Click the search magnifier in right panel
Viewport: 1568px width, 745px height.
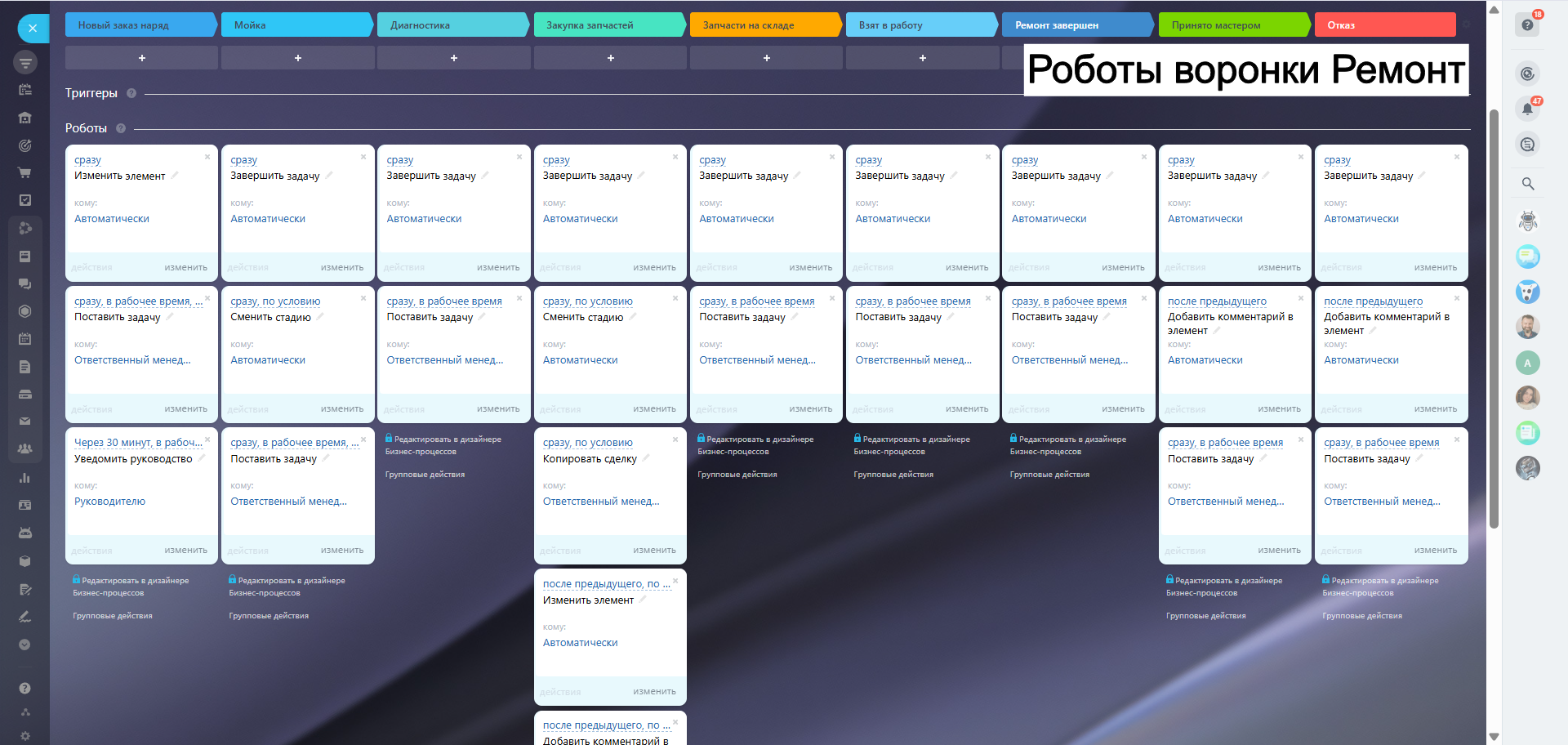coord(1527,184)
